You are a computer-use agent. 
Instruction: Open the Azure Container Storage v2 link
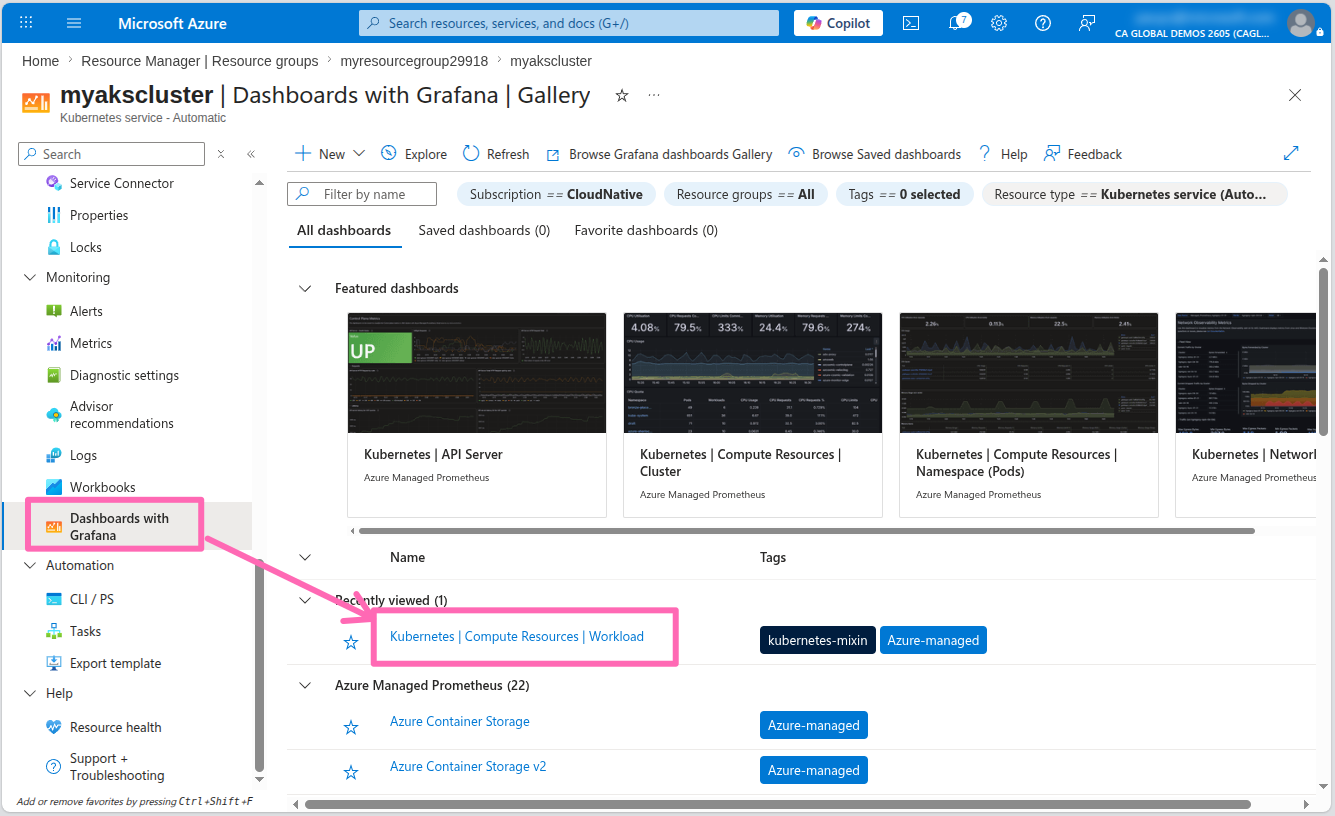[x=468, y=766]
